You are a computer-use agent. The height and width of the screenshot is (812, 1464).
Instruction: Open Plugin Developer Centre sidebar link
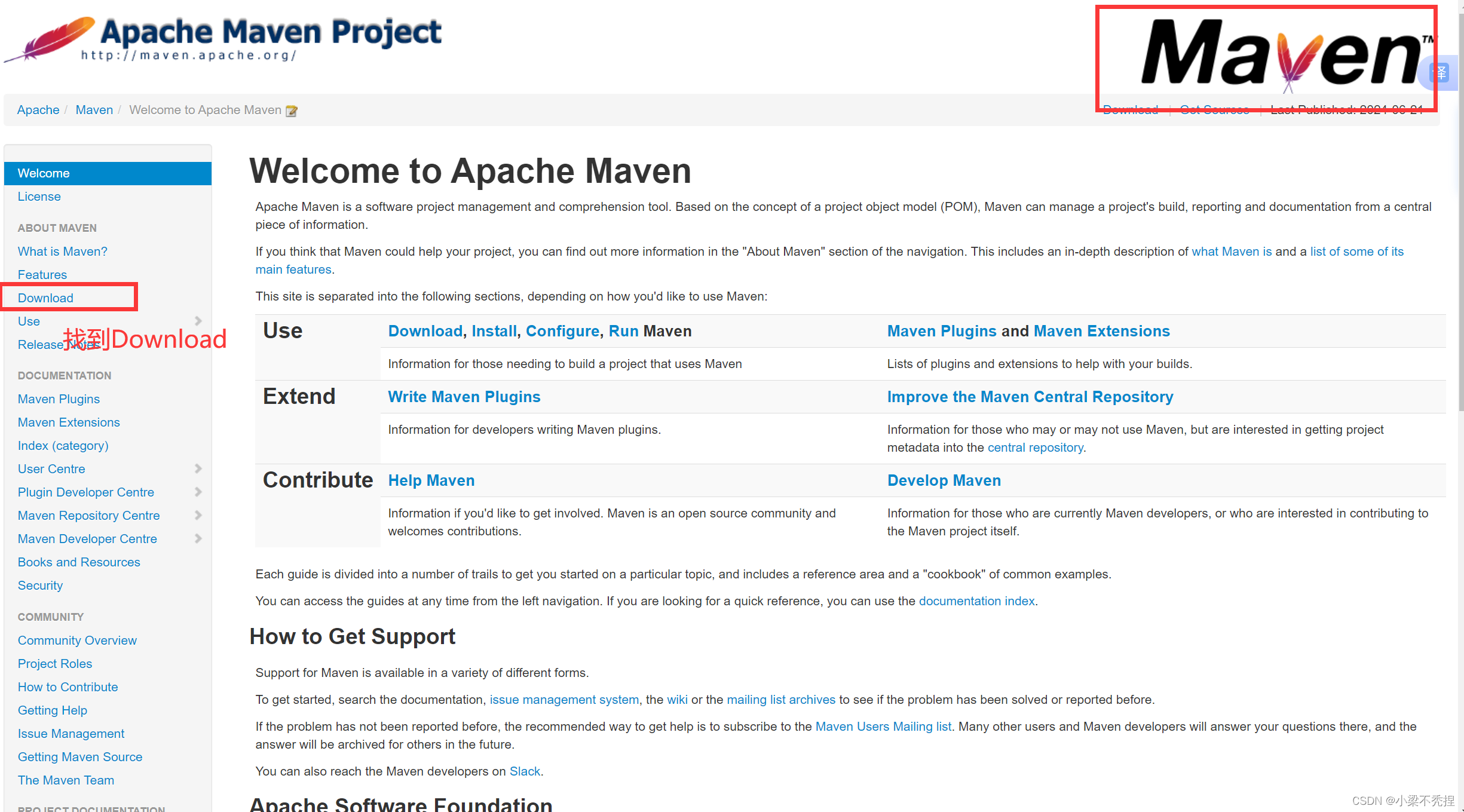[86, 492]
